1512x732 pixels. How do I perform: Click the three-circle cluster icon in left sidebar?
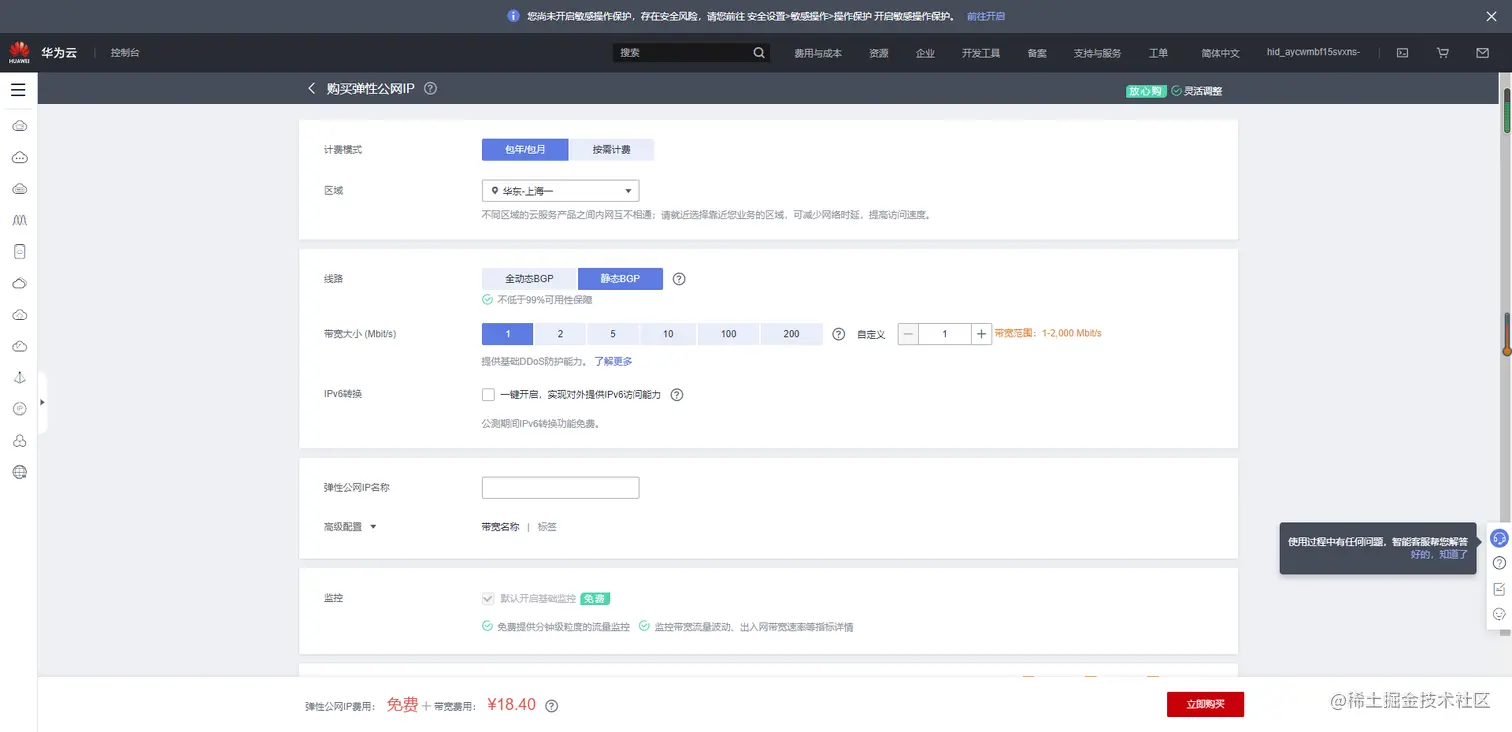pos(19,441)
